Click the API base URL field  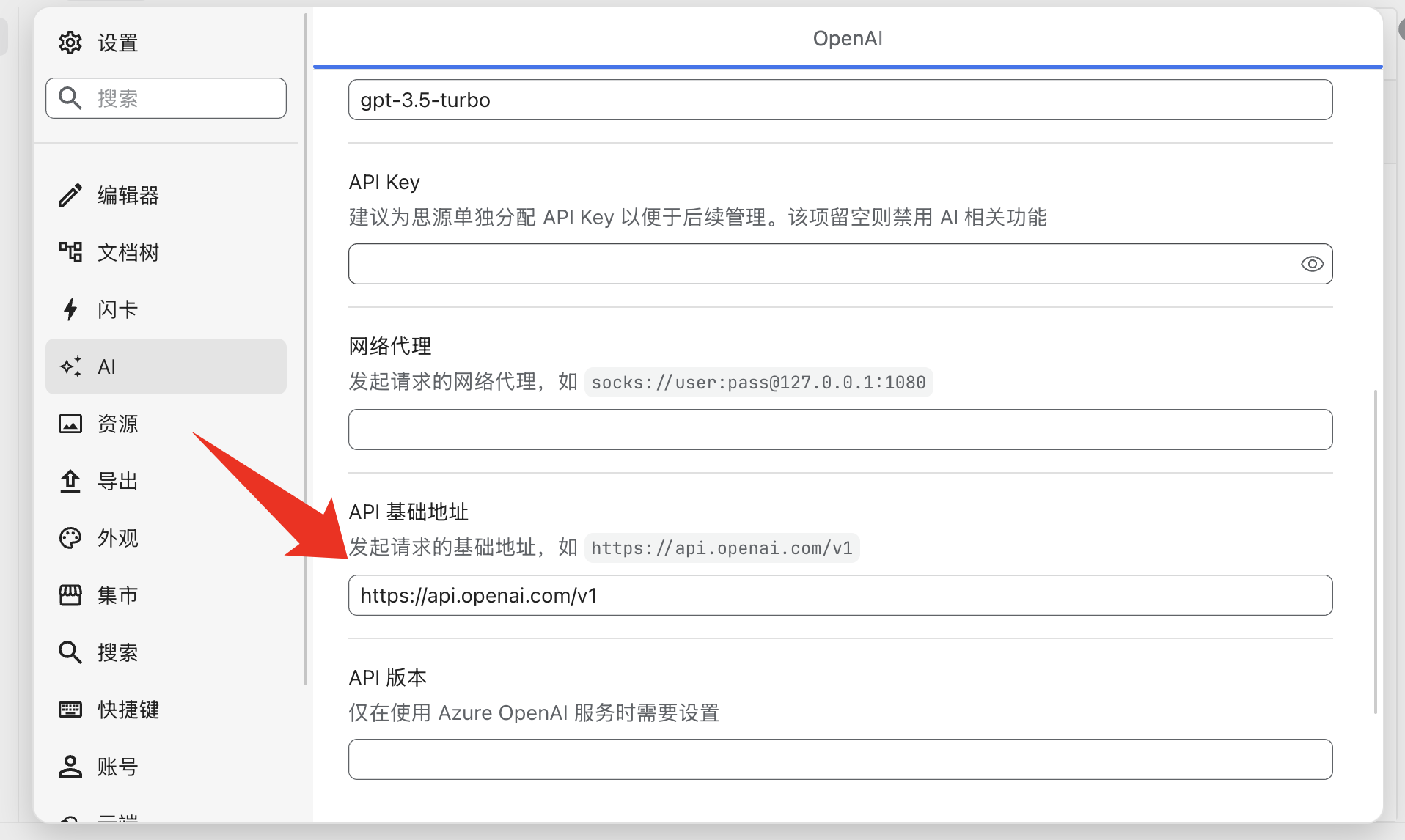click(840, 595)
